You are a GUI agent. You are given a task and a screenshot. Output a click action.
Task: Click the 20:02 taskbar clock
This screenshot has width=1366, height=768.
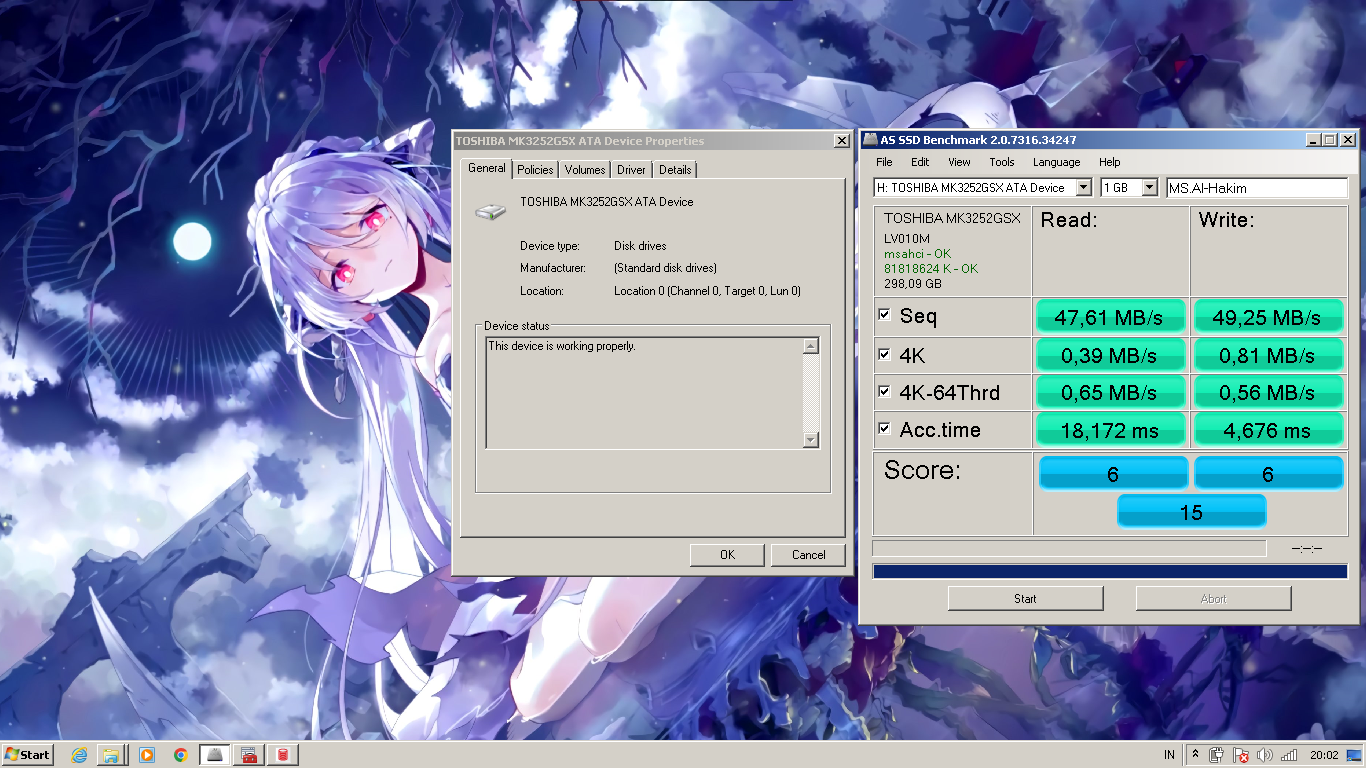point(1324,755)
